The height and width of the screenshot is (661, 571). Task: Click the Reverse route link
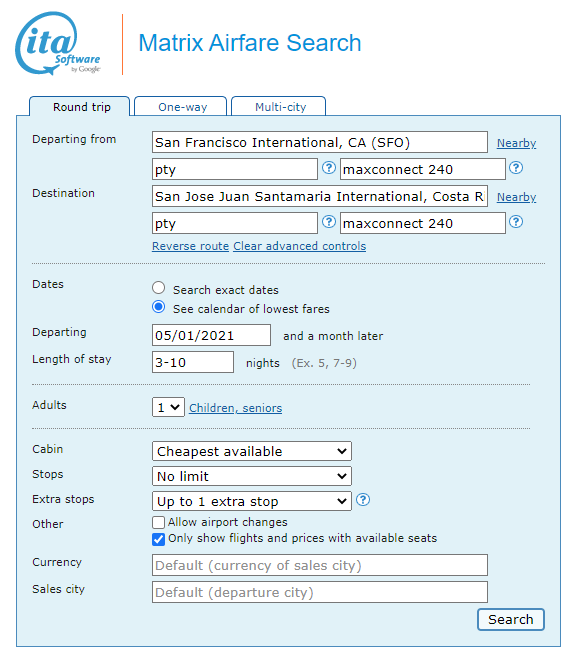190,246
